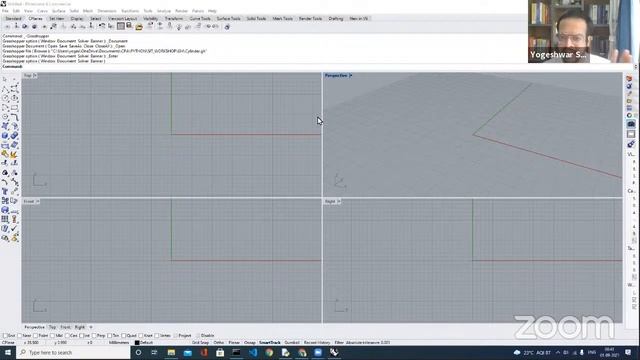The image size is (640, 360).
Task: Click the yellow Join puzzle icon
Action: tap(5, 154)
